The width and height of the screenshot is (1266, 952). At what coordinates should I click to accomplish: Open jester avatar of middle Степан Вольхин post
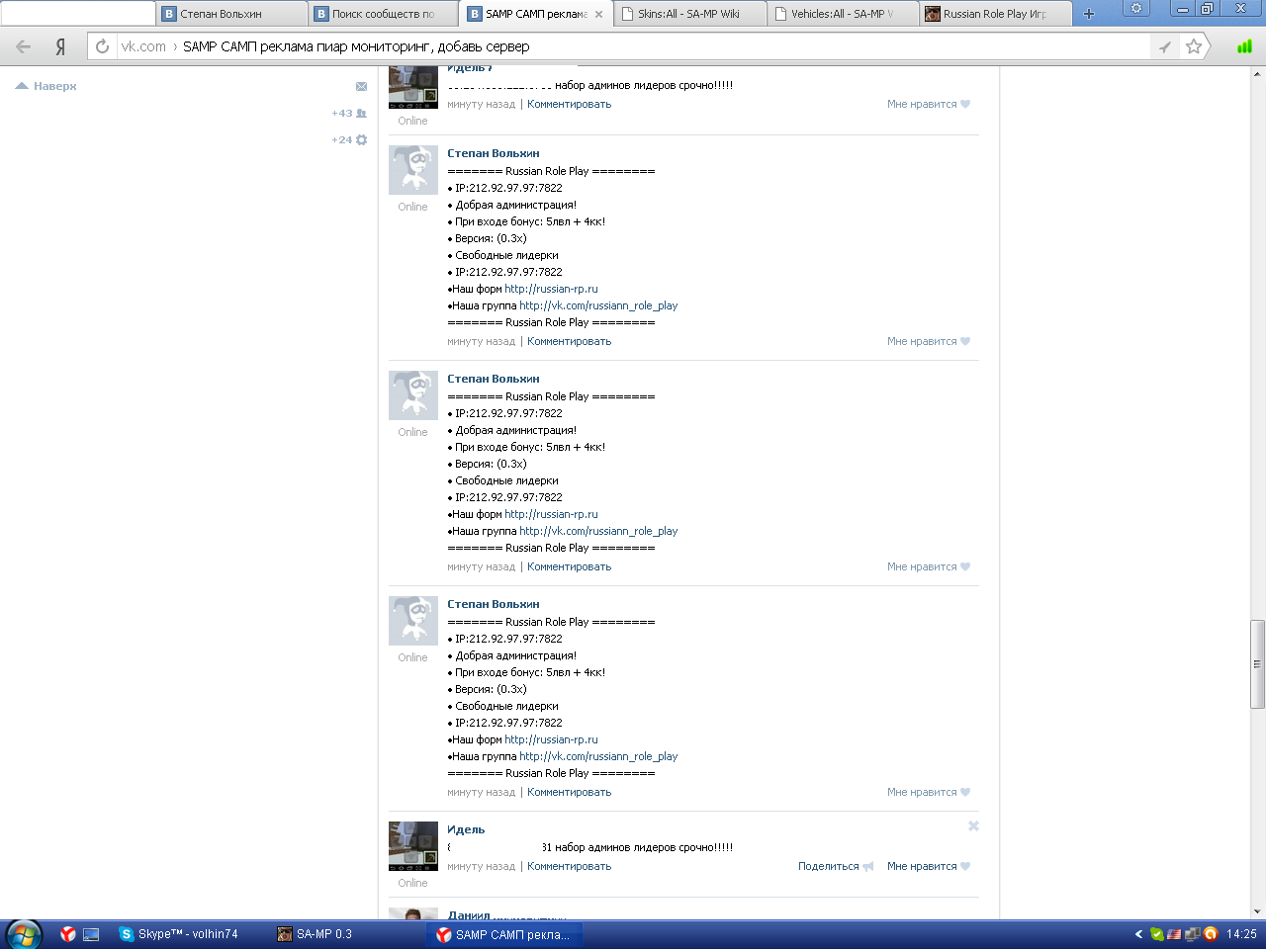413,395
